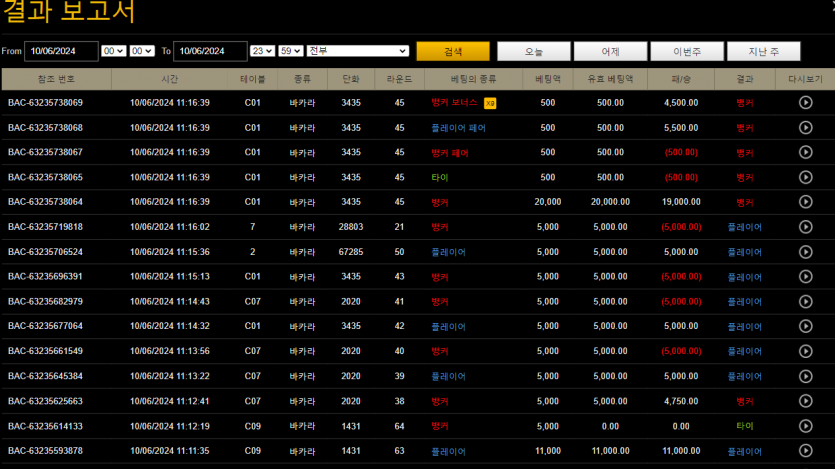The height and width of the screenshot is (469, 835).
Task: Click the 11,000.00 win amount
Action: pos(681,451)
